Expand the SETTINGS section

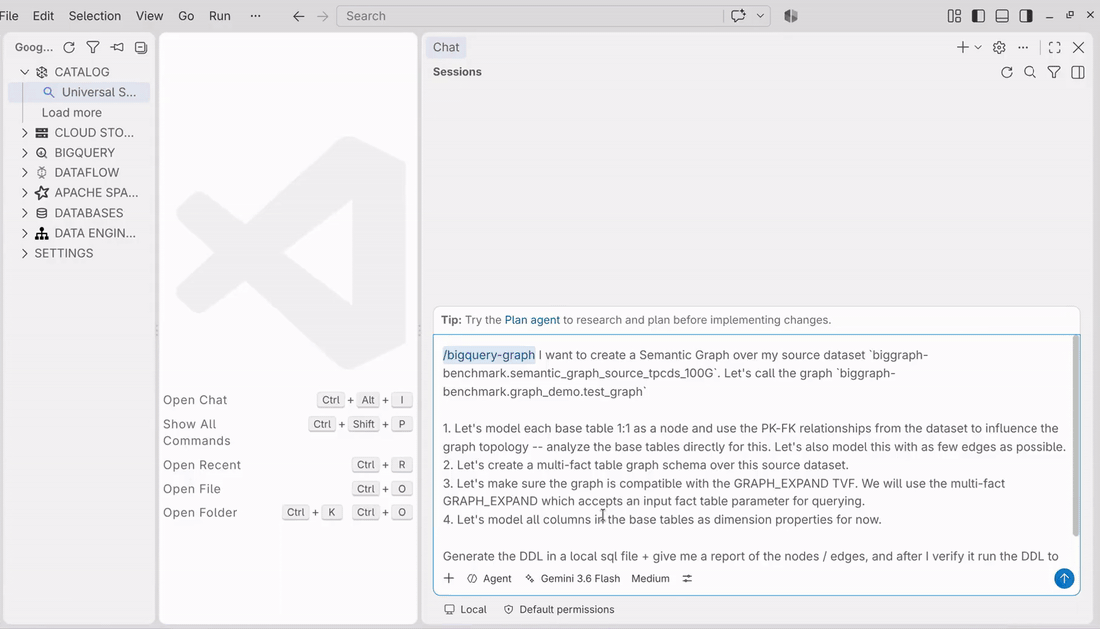pyautogui.click(x=25, y=253)
